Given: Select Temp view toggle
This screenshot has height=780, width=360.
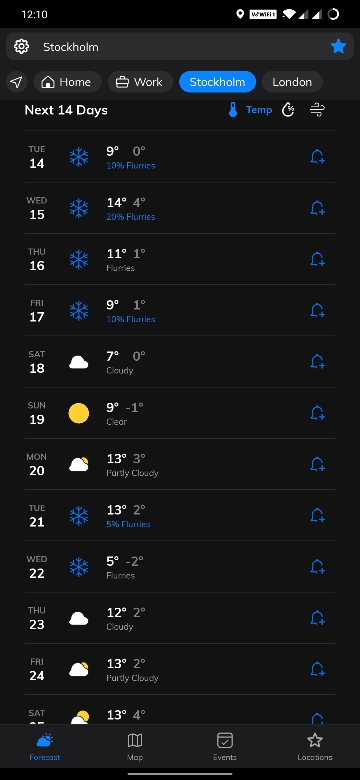Looking at the screenshot, I should [250, 110].
